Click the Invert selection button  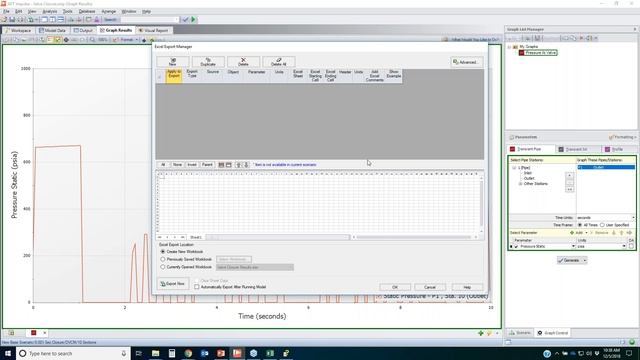192,164
